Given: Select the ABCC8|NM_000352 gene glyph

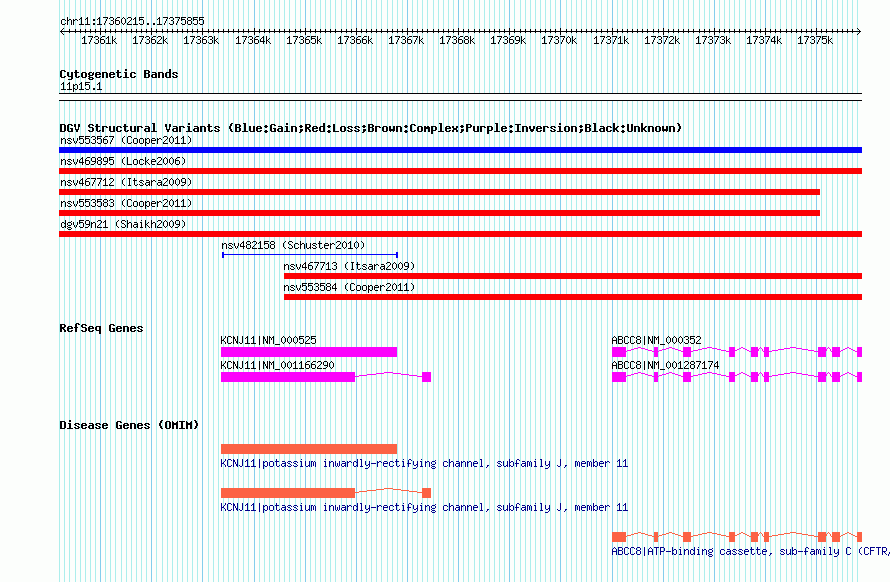Looking at the screenshot, I should 737,352.
